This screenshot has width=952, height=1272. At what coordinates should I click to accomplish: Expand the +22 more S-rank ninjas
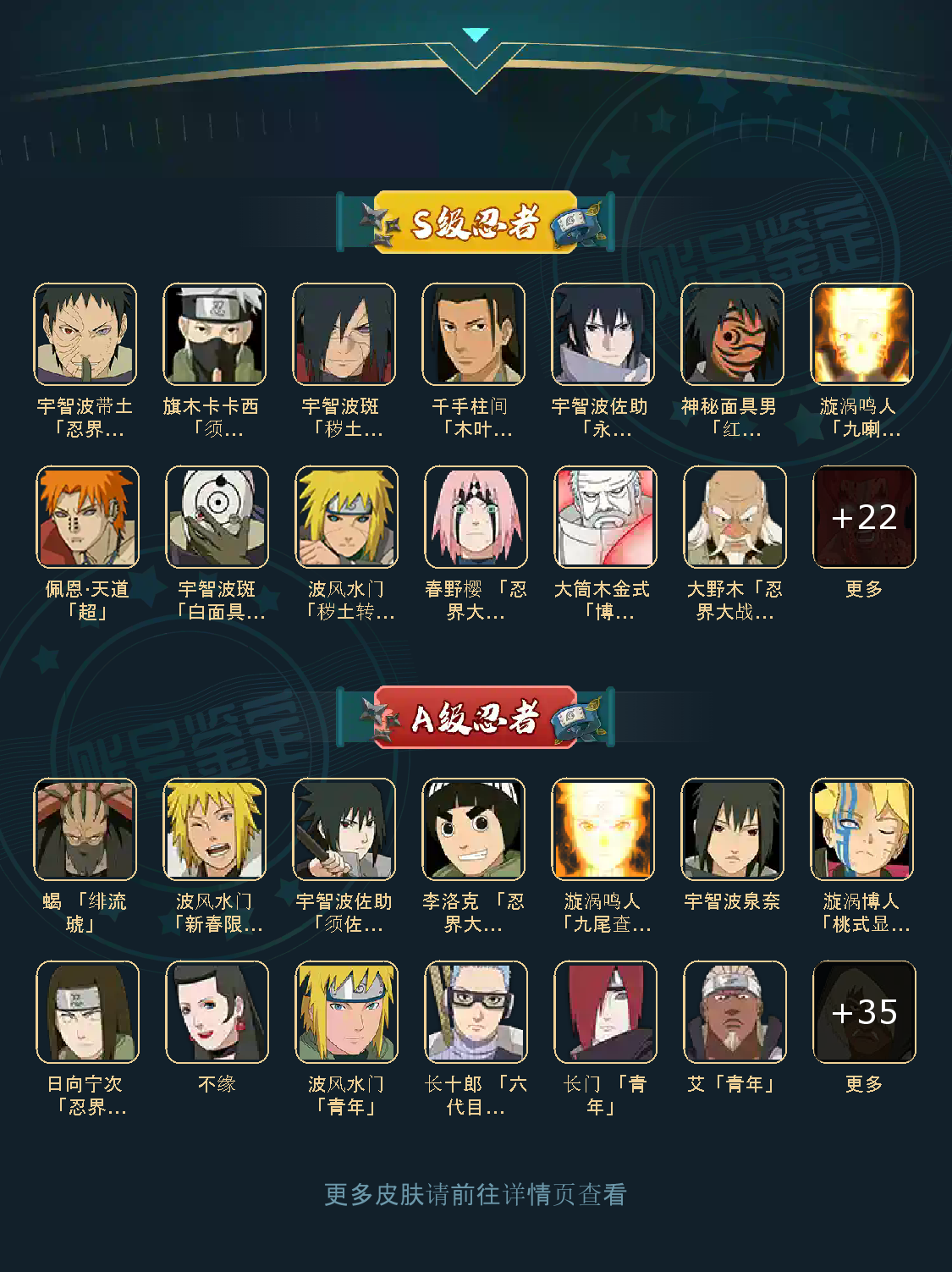865,517
